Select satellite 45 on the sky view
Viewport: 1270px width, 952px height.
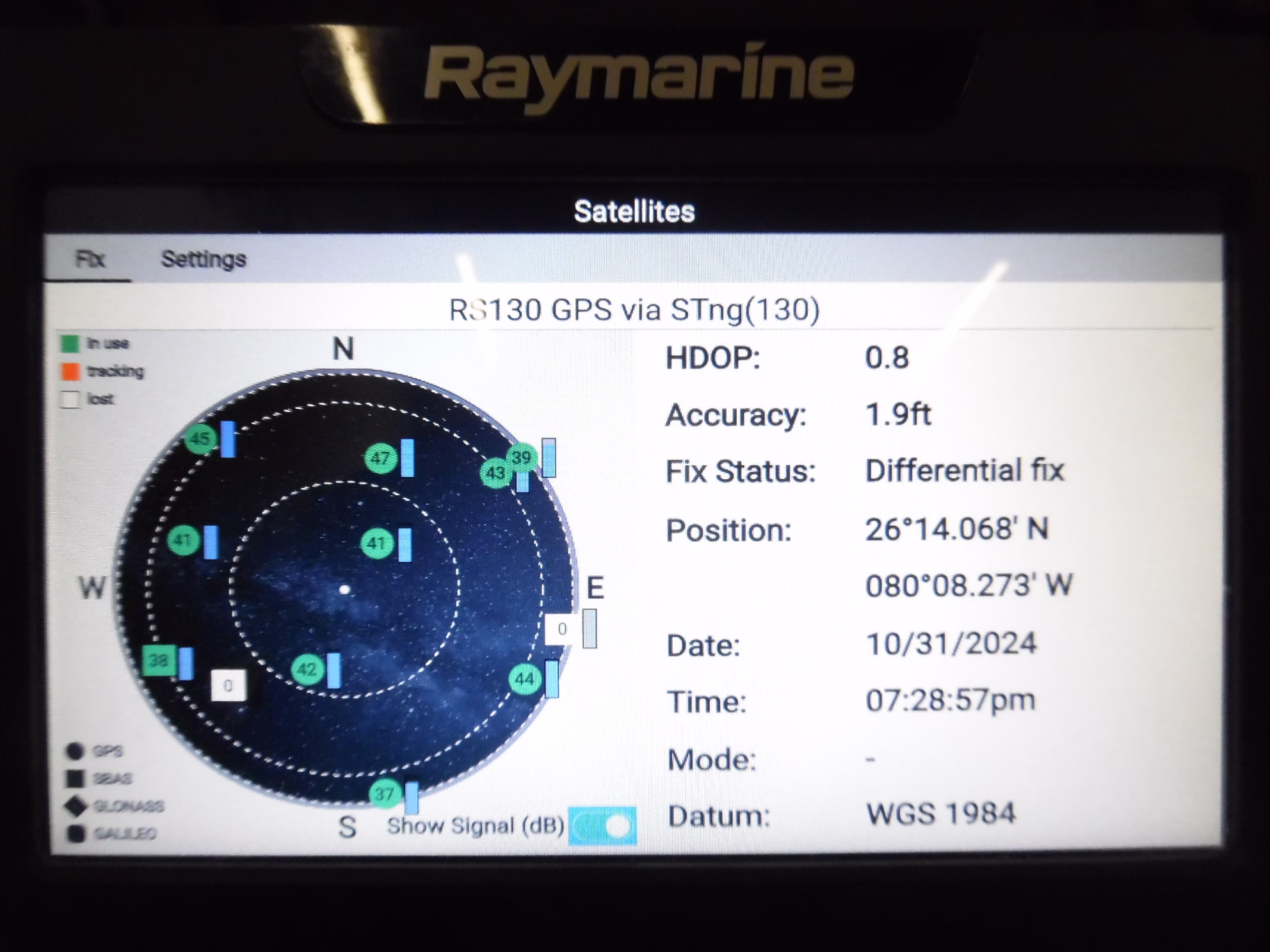pos(200,439)
